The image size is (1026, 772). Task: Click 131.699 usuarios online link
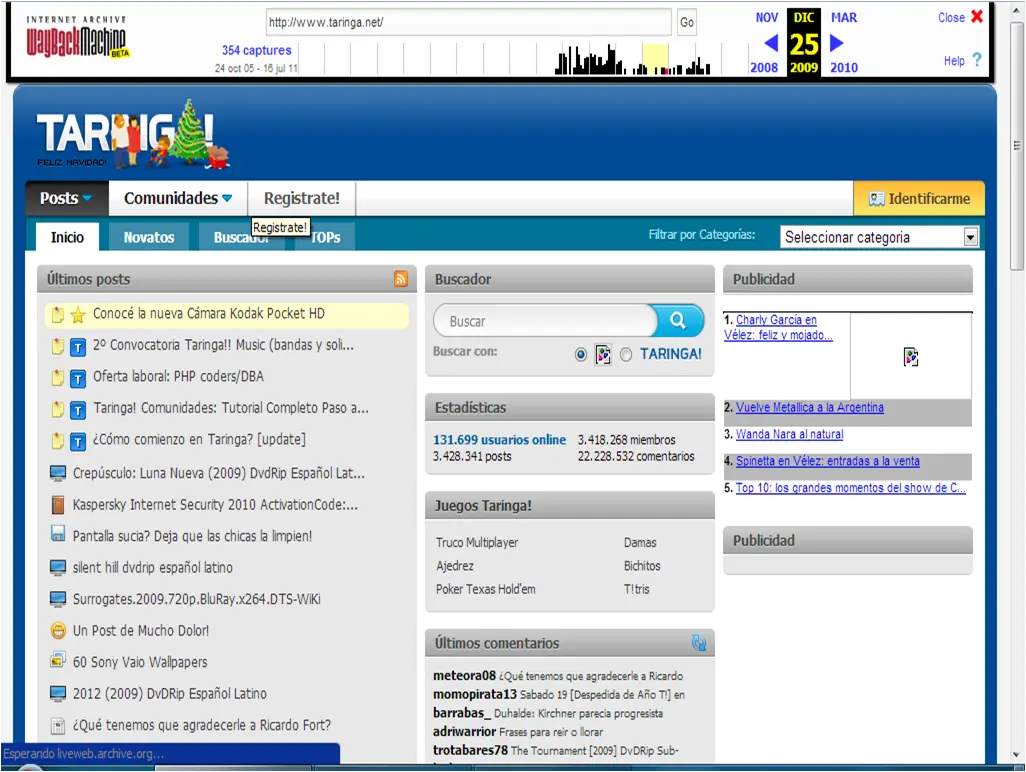tap(499, 440)
